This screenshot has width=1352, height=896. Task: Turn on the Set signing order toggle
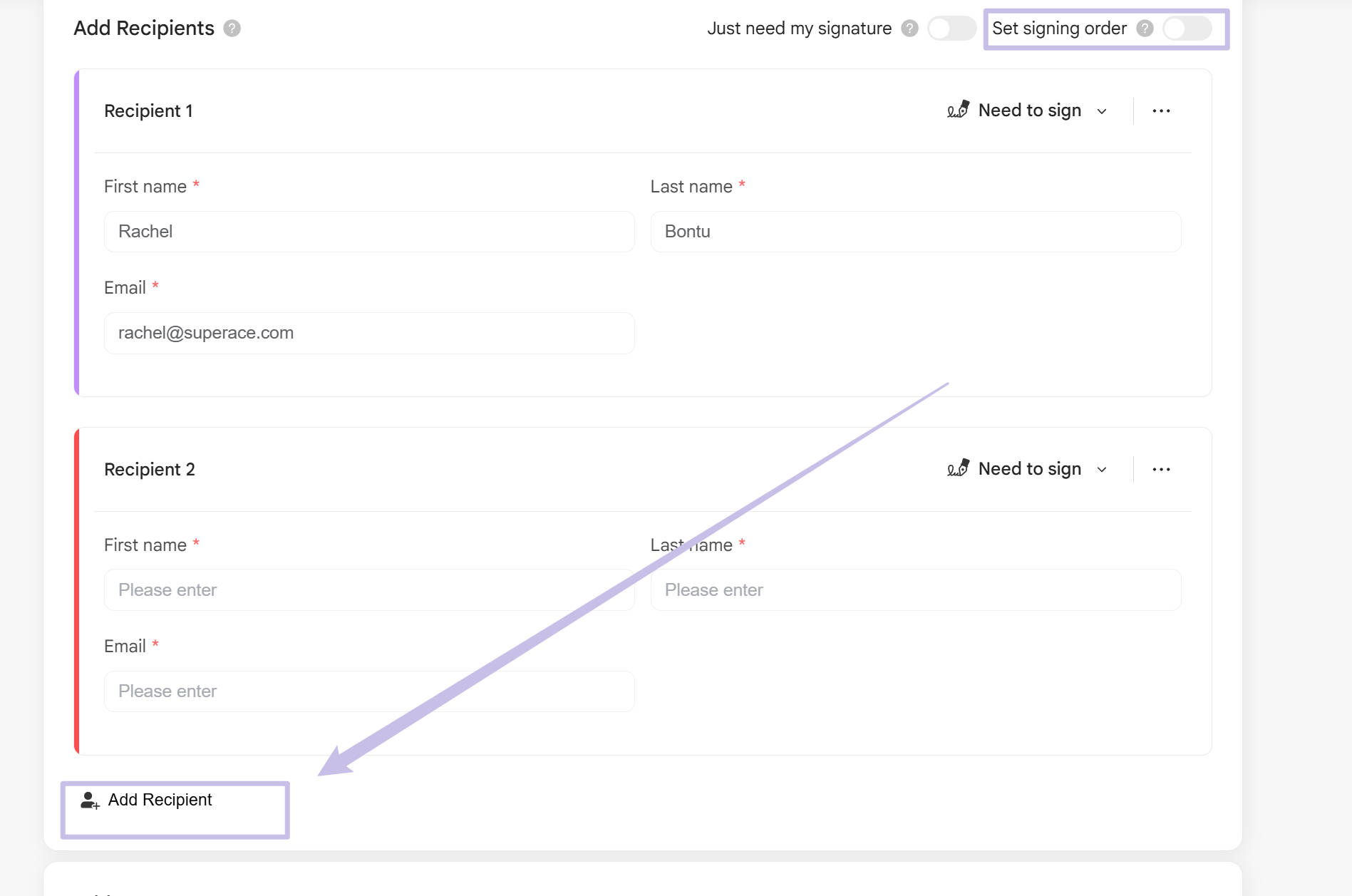pyautogui.click(x=1187, y=29)
